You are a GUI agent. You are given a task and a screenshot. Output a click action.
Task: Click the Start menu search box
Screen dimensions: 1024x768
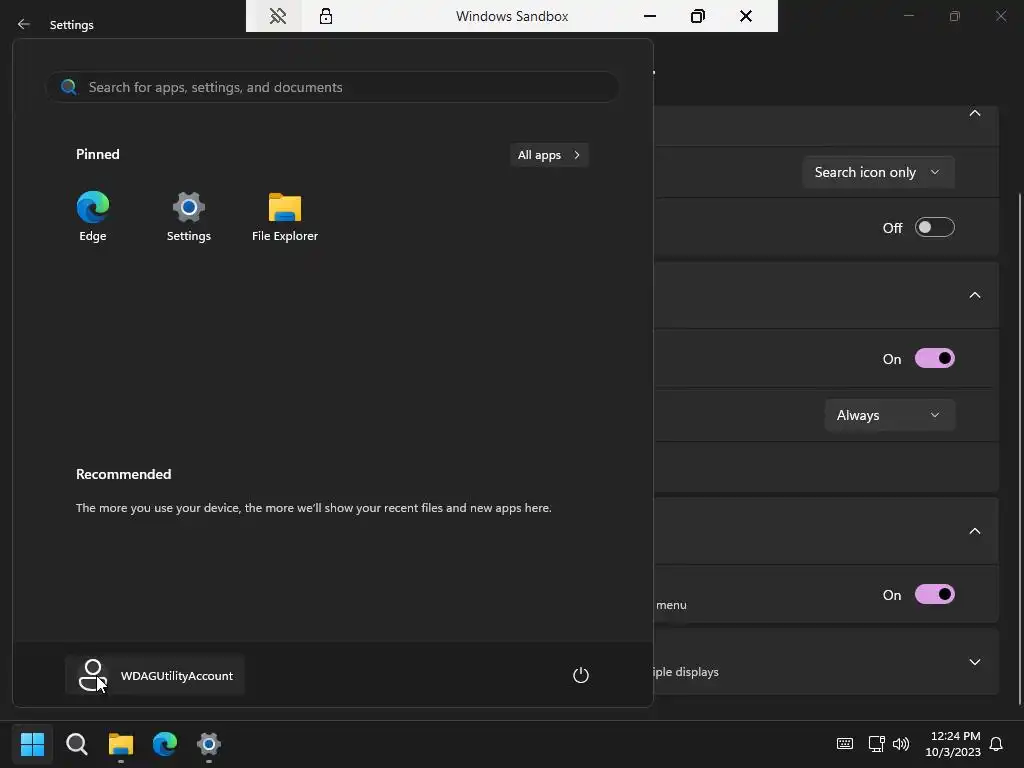[x=332, y=87]
